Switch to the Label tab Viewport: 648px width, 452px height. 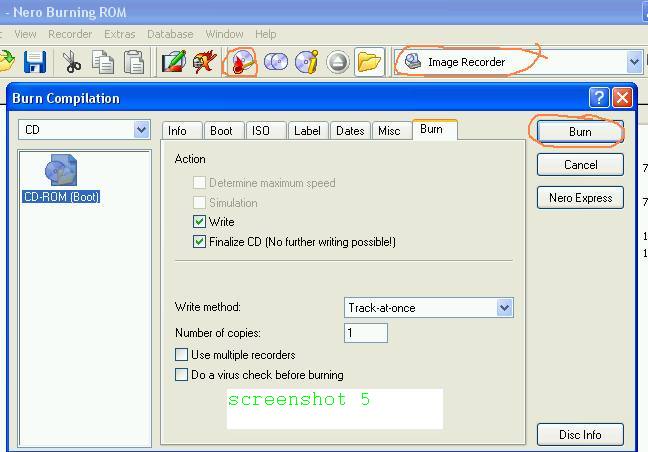[x=307, y=131]
